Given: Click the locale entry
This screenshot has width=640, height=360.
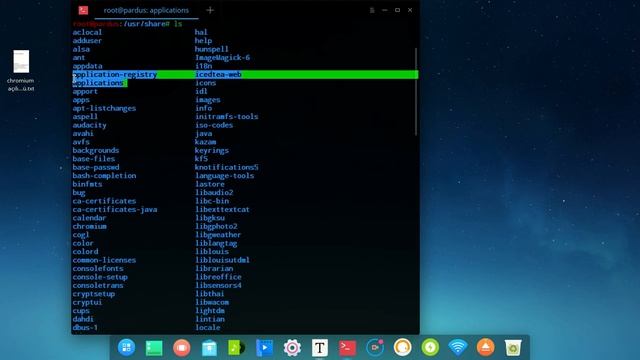Looking at the screenshot, I should point(207,328).
